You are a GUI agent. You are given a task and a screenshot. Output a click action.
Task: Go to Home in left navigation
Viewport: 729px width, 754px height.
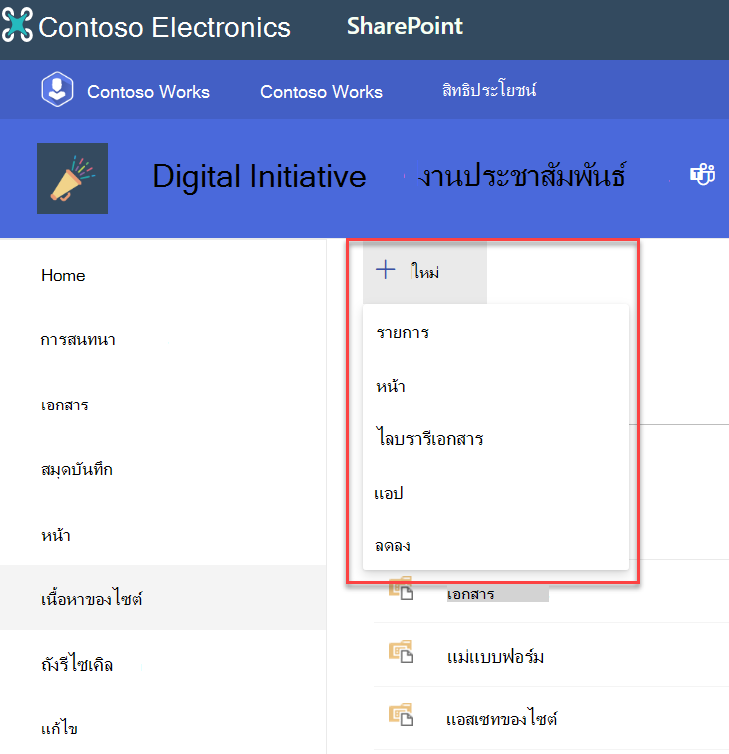[x=63, y=276]
